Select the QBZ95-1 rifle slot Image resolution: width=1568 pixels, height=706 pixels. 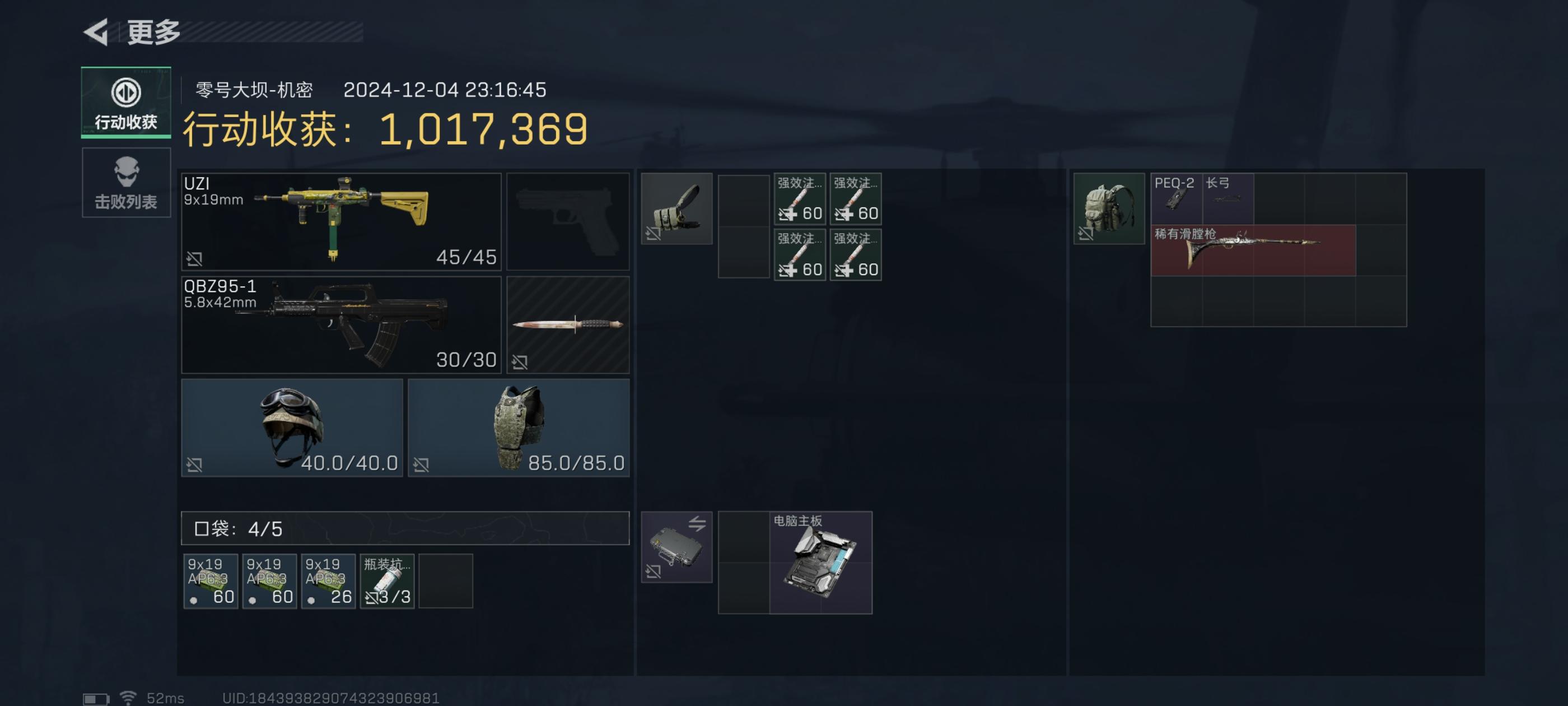pyautogui.click(x=342, y=324)
